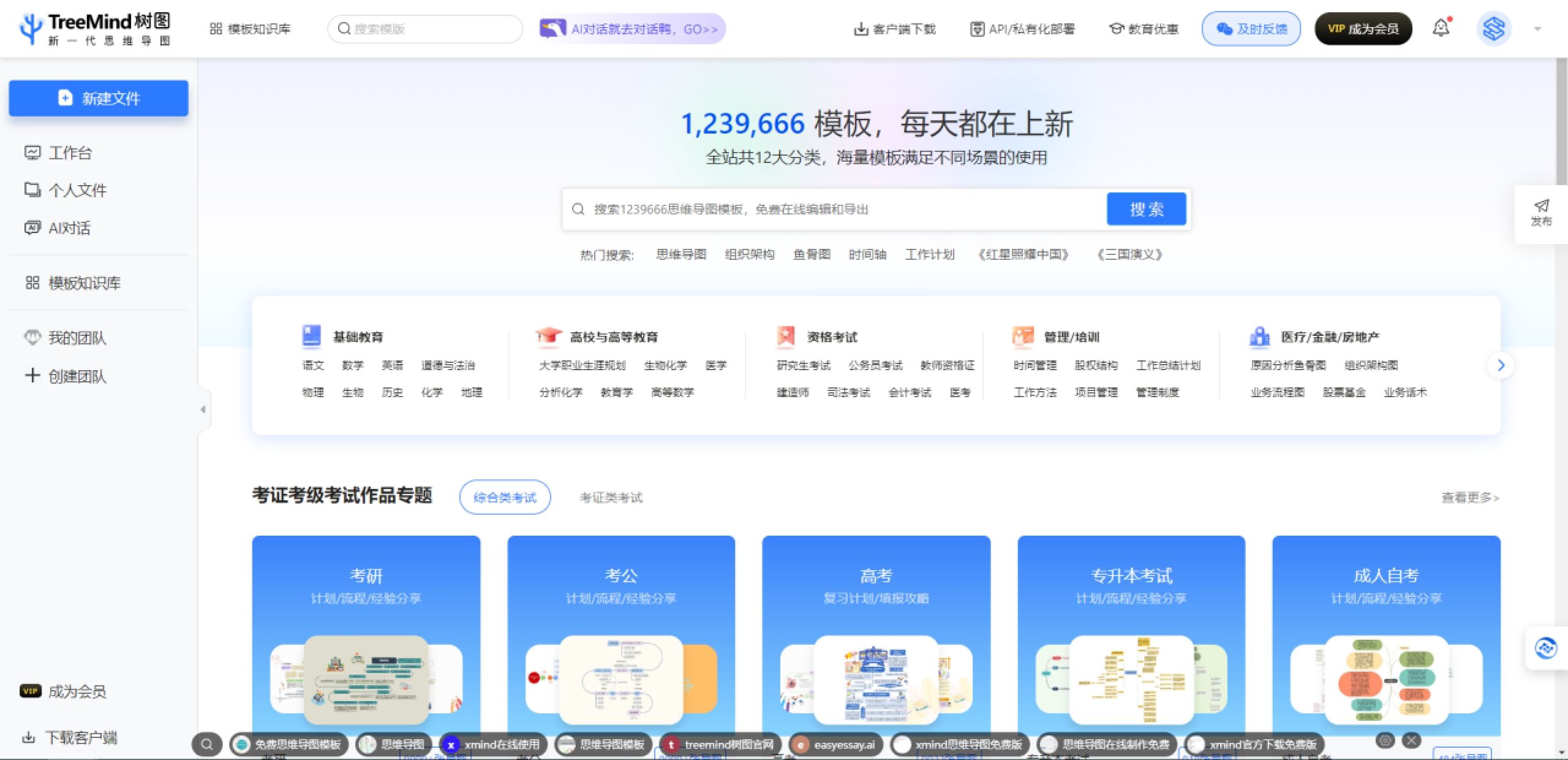
Task: Open the user avatar profile icon
Action: coord(1493,29)
